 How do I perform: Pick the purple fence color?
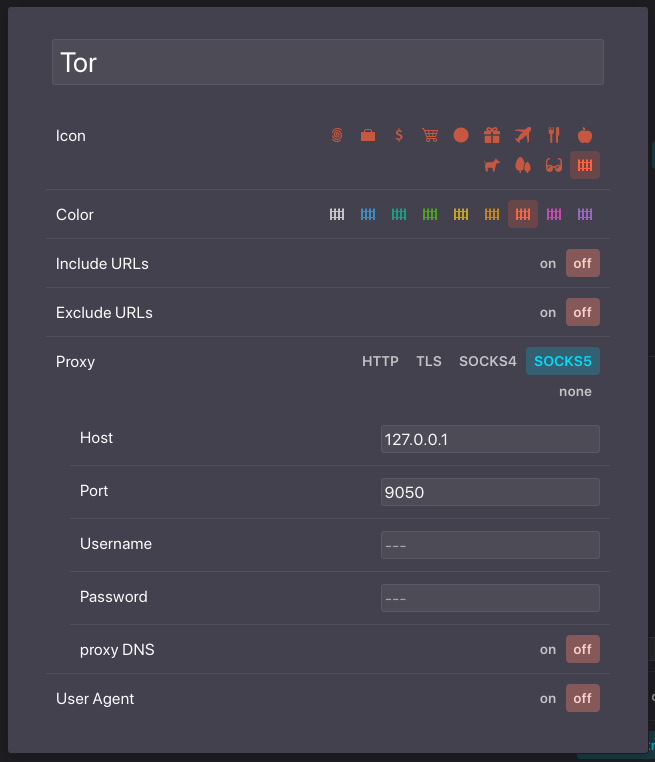(x=585, y=214)
